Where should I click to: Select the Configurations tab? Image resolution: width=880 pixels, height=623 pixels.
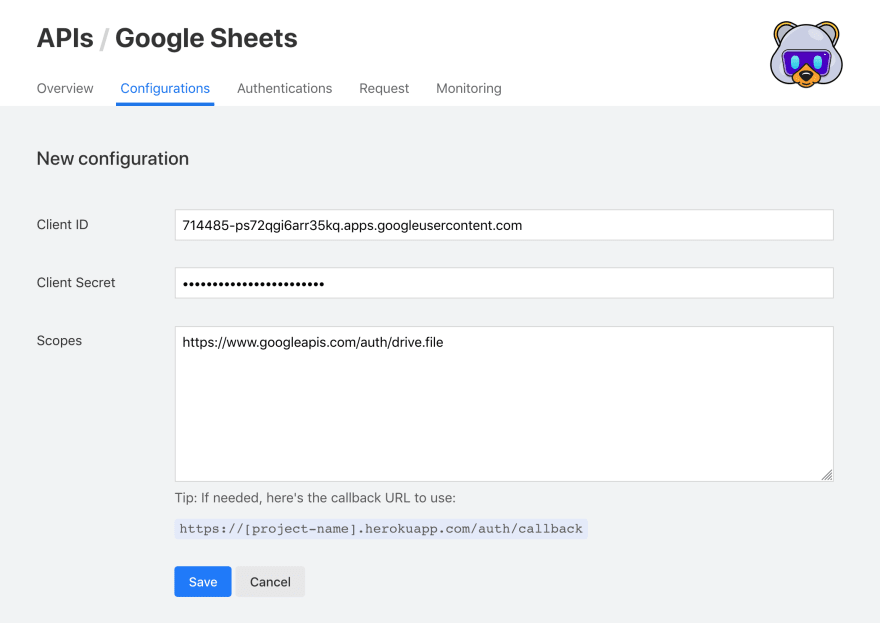click(165, 89)
